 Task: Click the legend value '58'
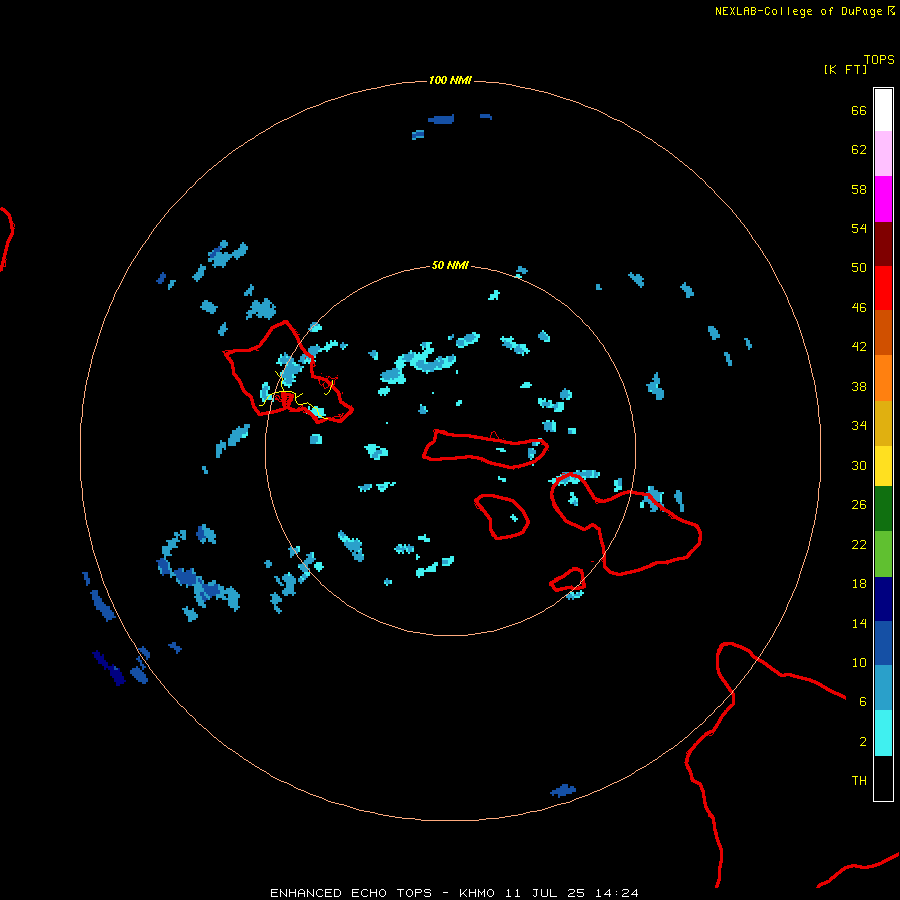tap(859, 189)
